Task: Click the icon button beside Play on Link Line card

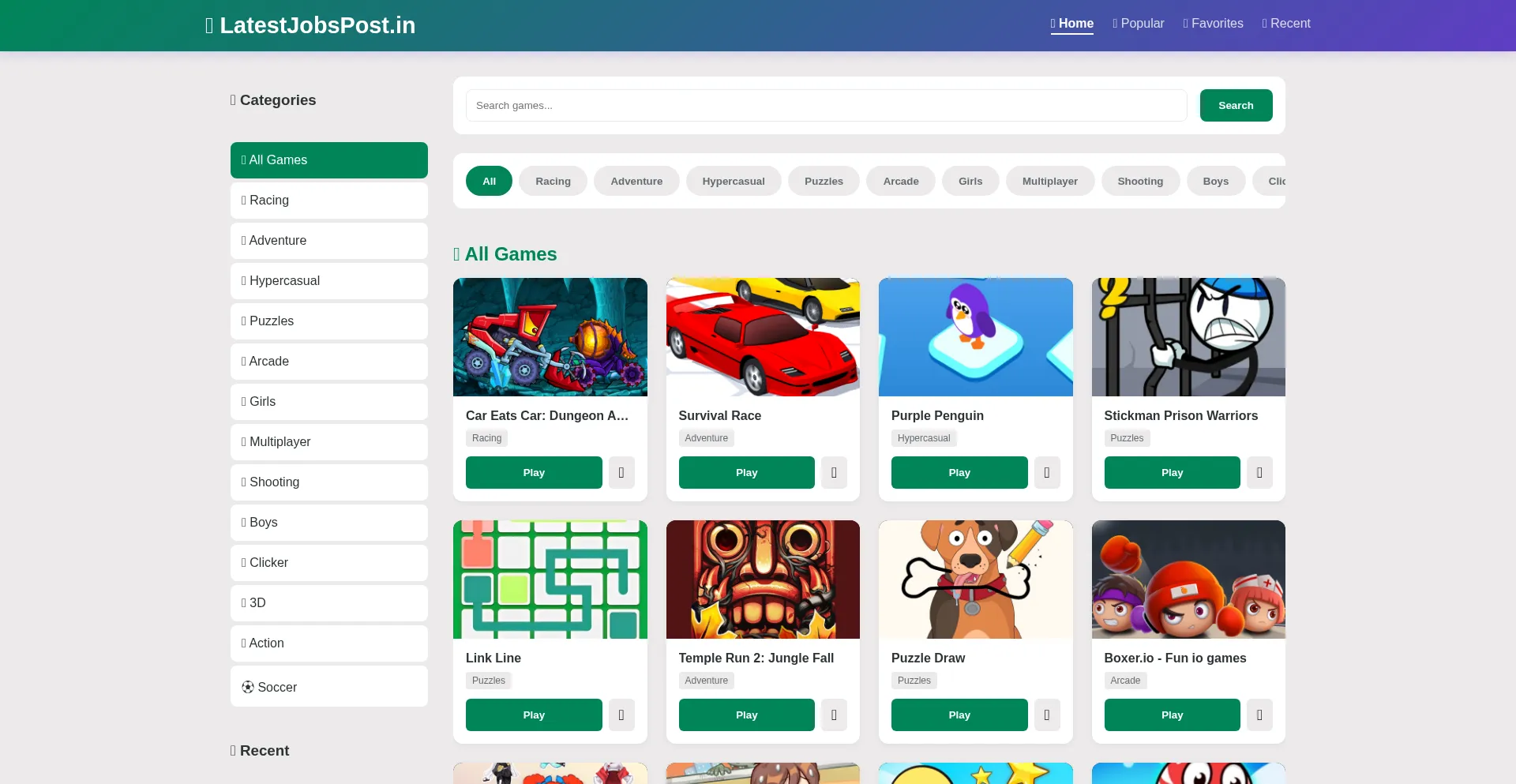Action: [x=621, y=715]
